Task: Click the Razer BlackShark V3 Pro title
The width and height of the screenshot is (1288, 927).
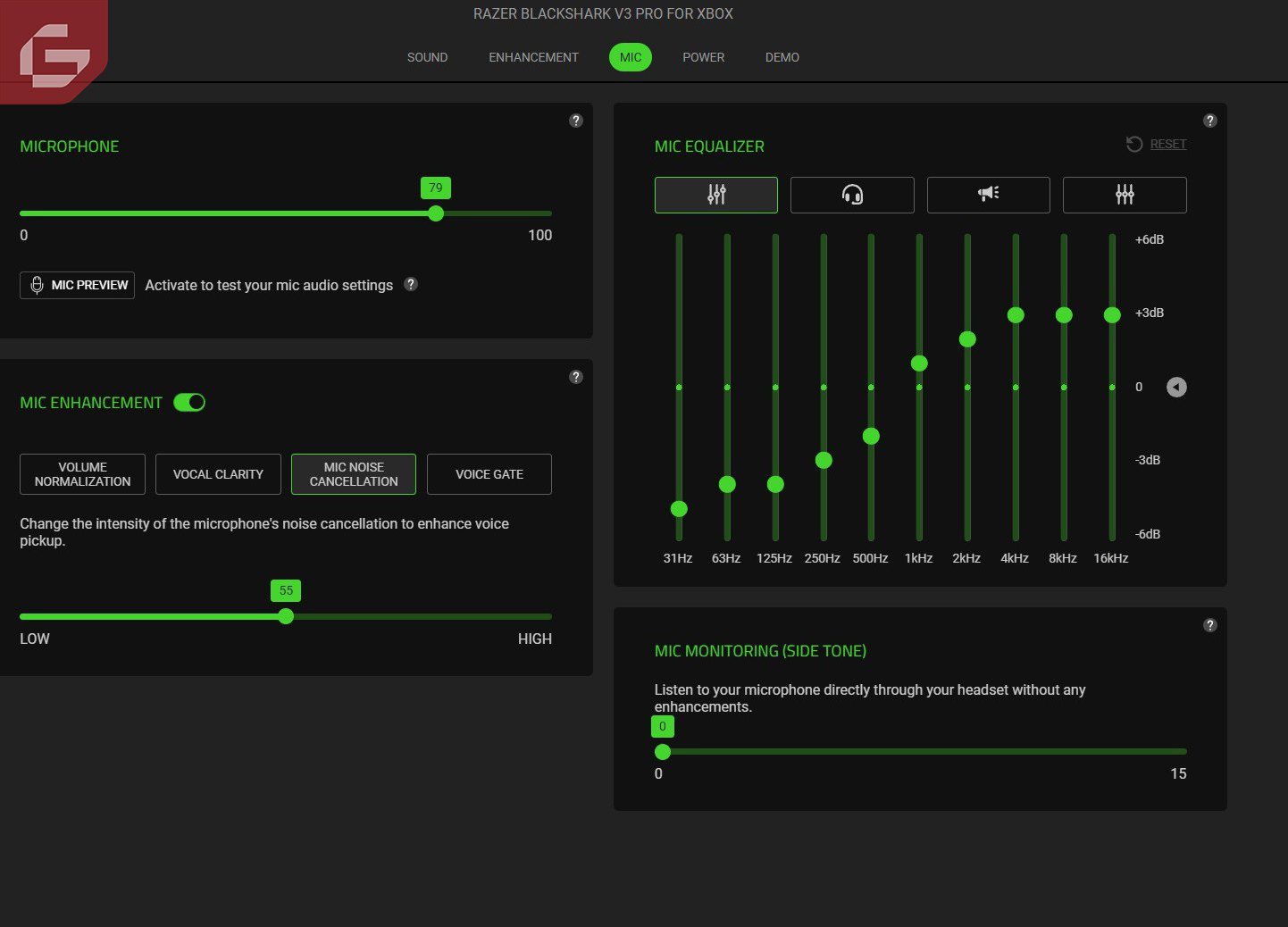Action: pos(603,13)
